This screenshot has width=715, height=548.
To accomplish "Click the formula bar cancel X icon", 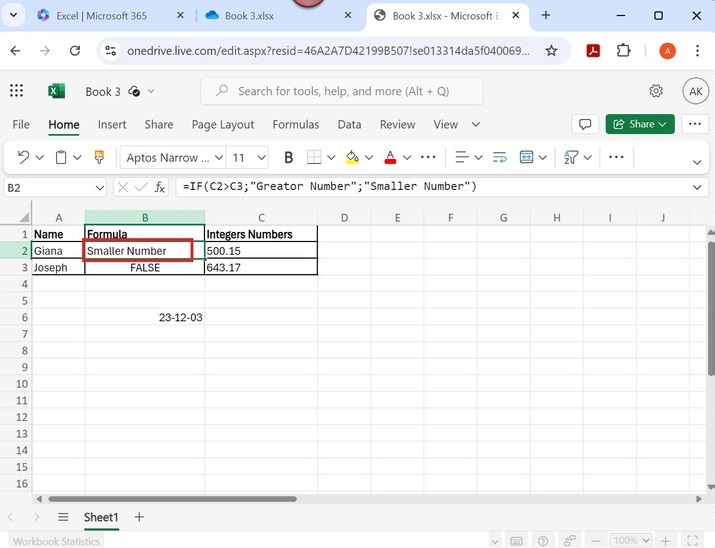I will click(123, 187).
